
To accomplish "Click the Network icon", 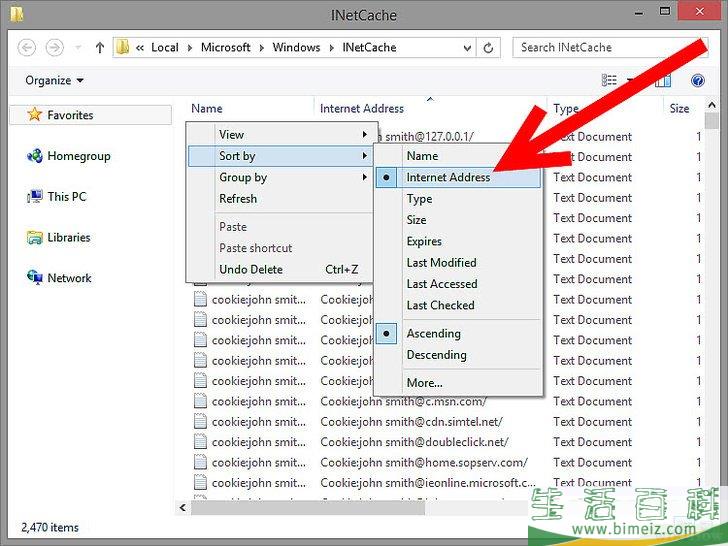I will click(34, 278).
